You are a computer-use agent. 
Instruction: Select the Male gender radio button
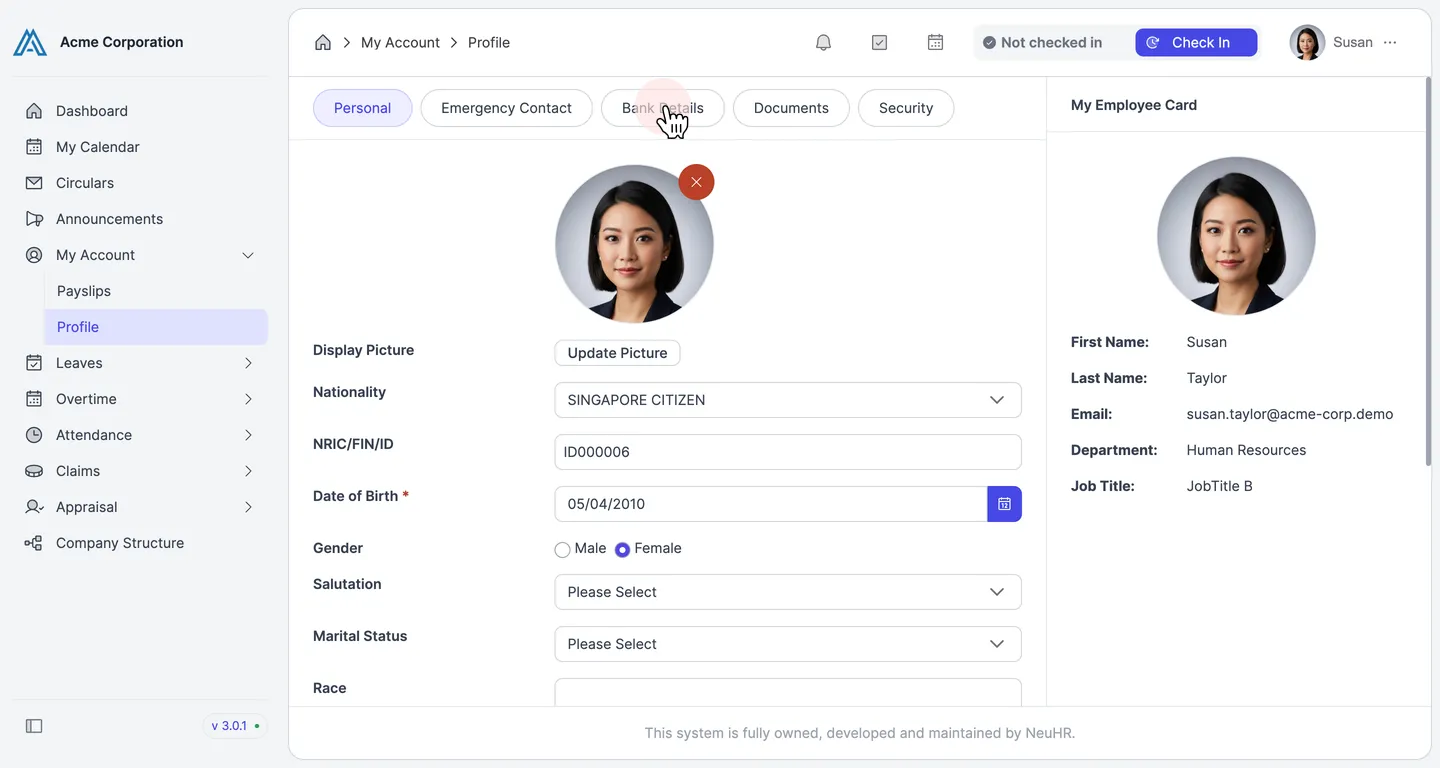[x=562, y=549]
